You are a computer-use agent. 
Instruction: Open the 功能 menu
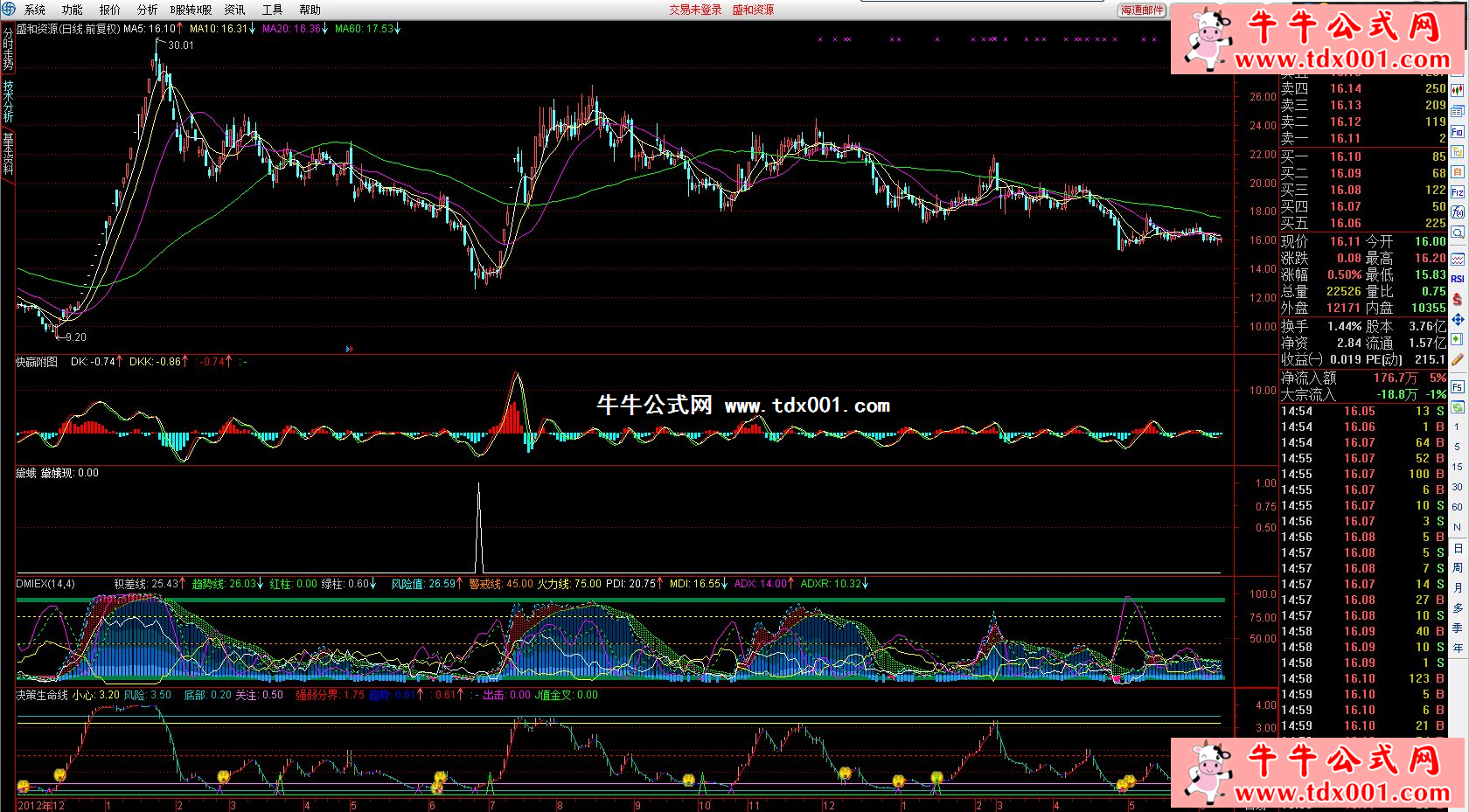[x=73, y=10]
